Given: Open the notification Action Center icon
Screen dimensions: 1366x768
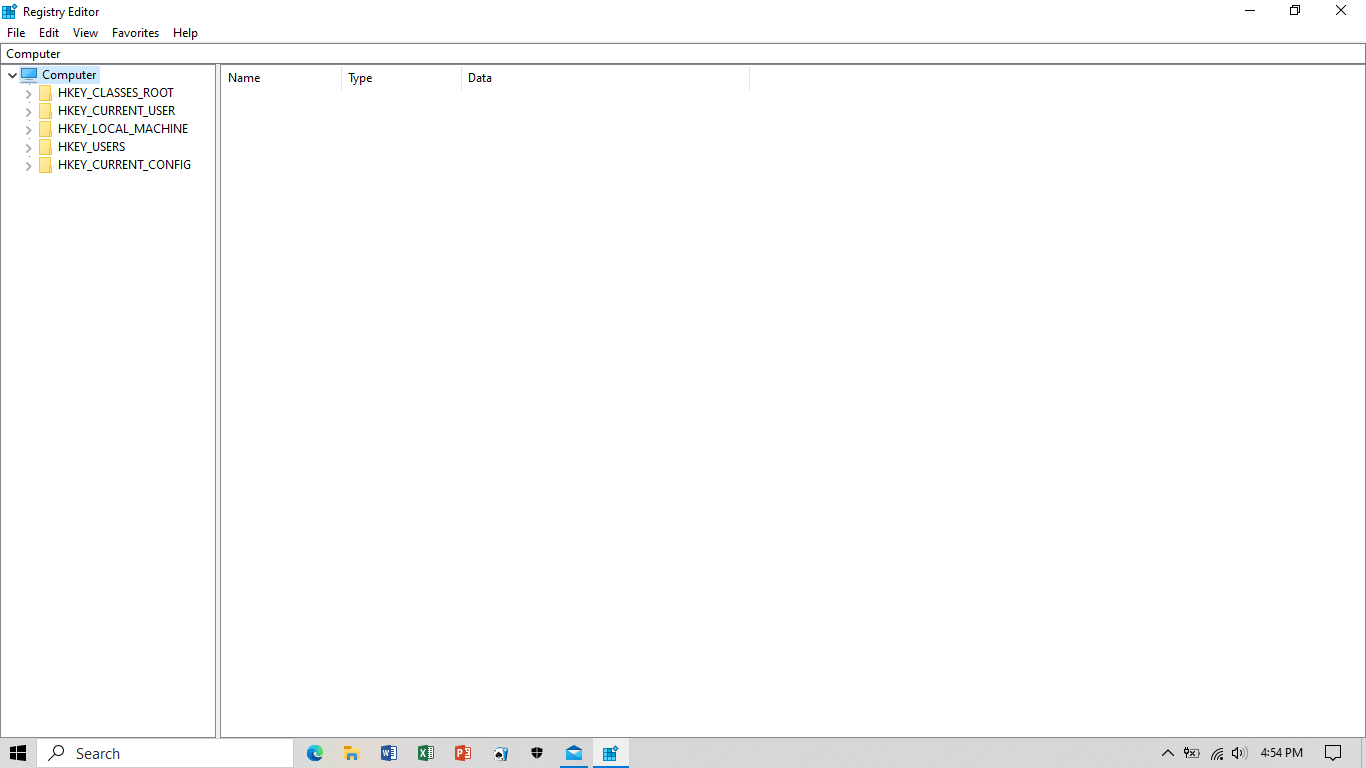Looking at the screenshot, I should click(1333, 753).
